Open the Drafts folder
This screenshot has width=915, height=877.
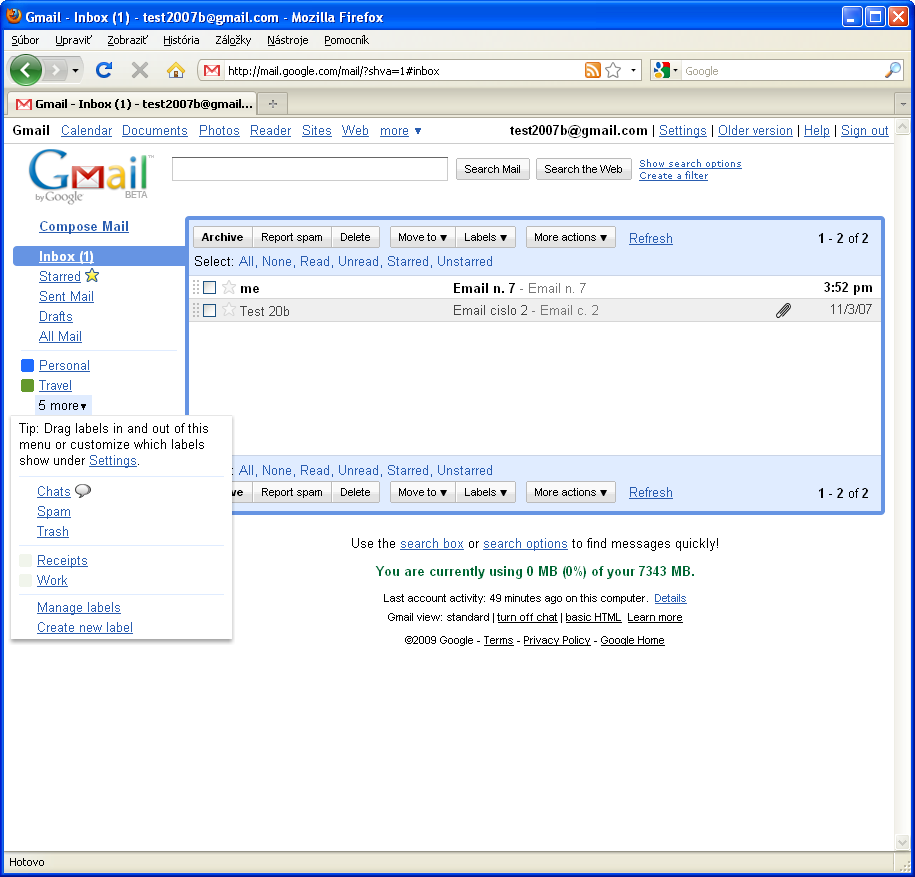(x=56, y=316)
